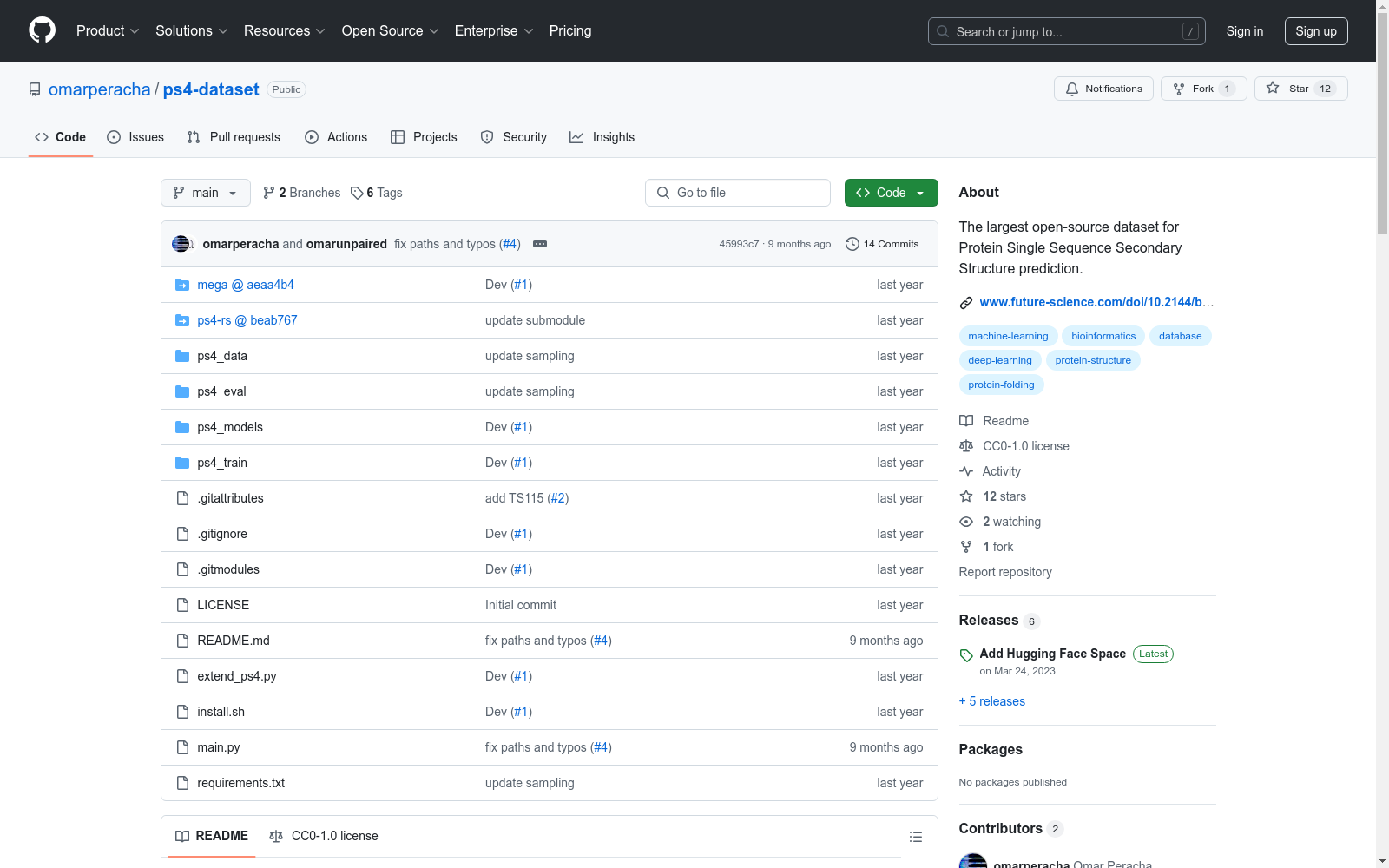Open the install.sh file
The image size is (1389, 868).
[221, 712]
